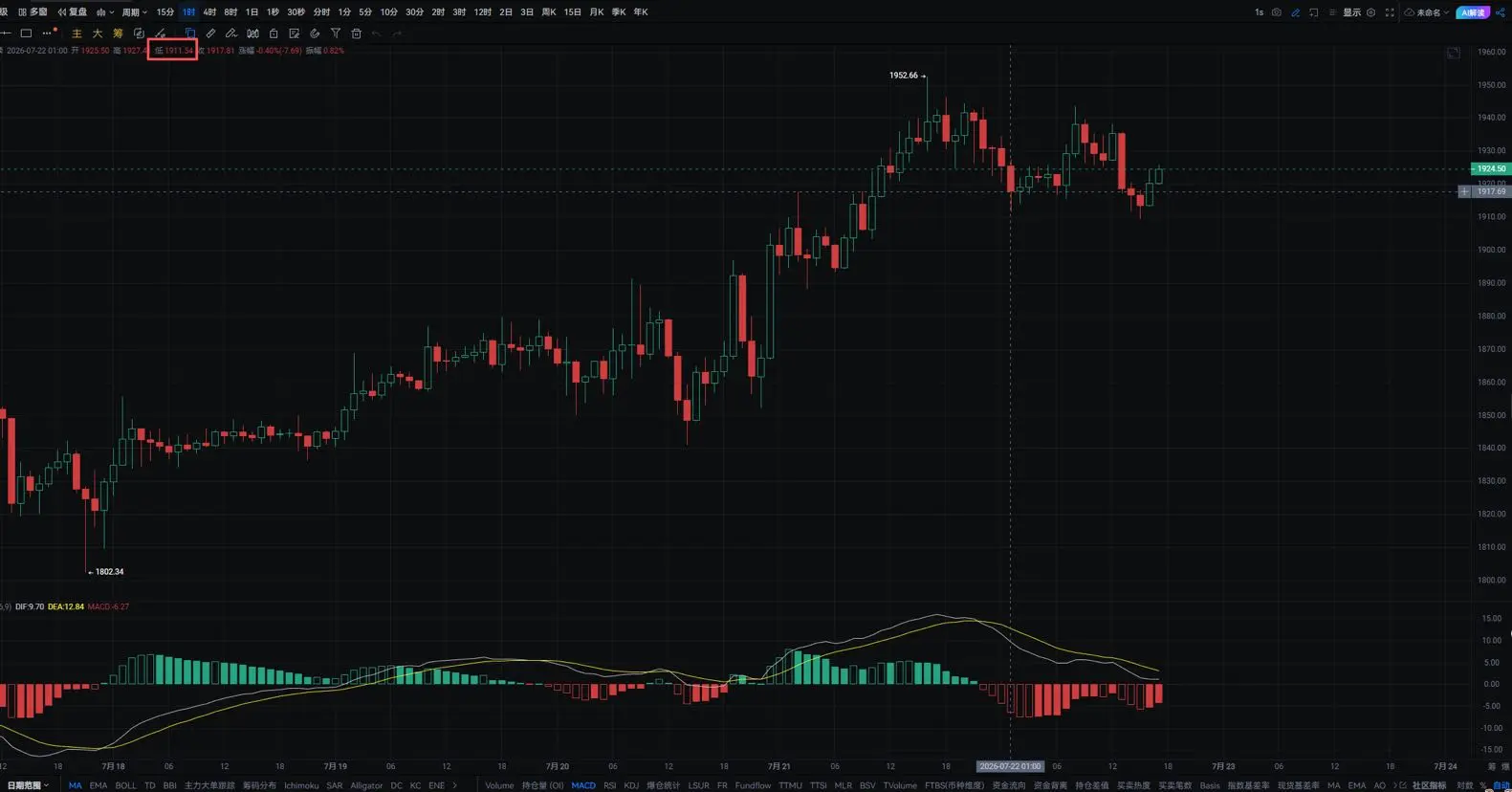Toggle the 大 large-order button

point(97,33)
